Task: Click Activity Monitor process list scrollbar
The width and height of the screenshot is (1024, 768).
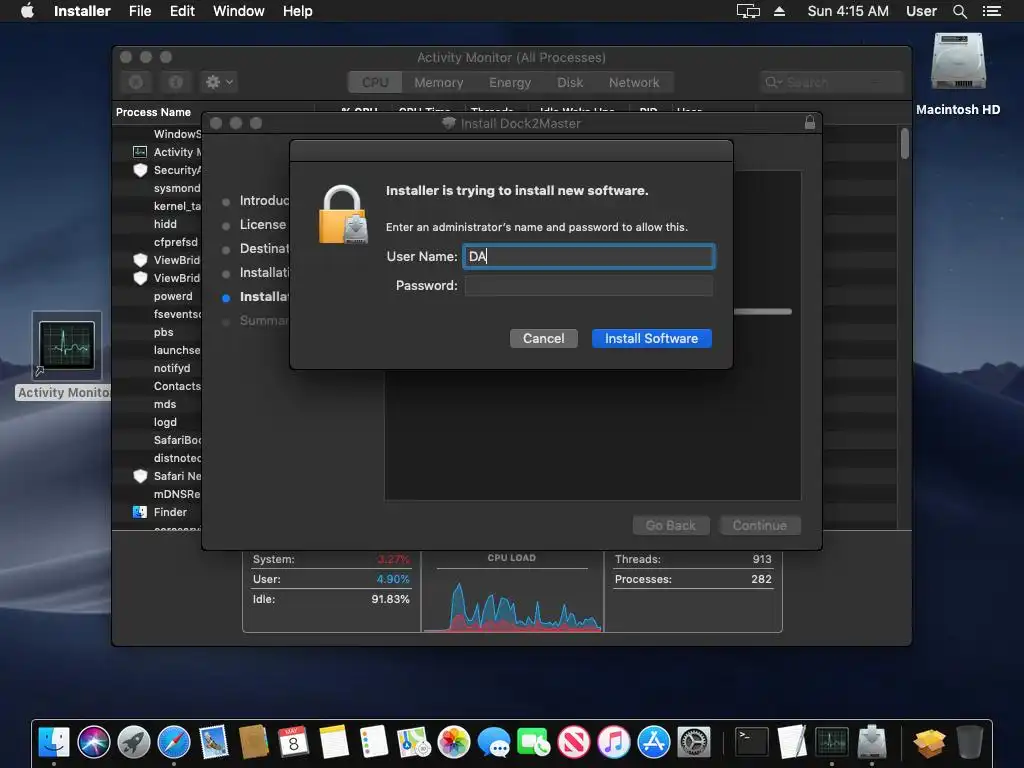Action: click(x=904, y=144)
